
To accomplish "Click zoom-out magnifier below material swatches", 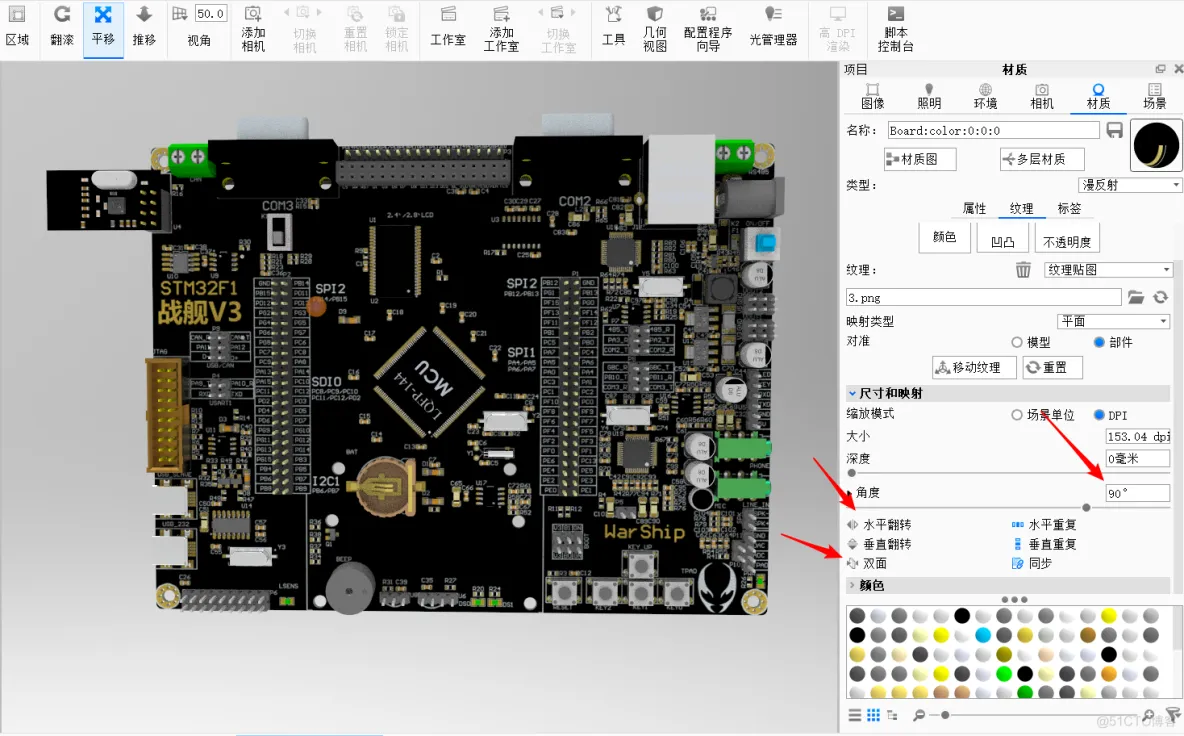I will tap(919, 715).
